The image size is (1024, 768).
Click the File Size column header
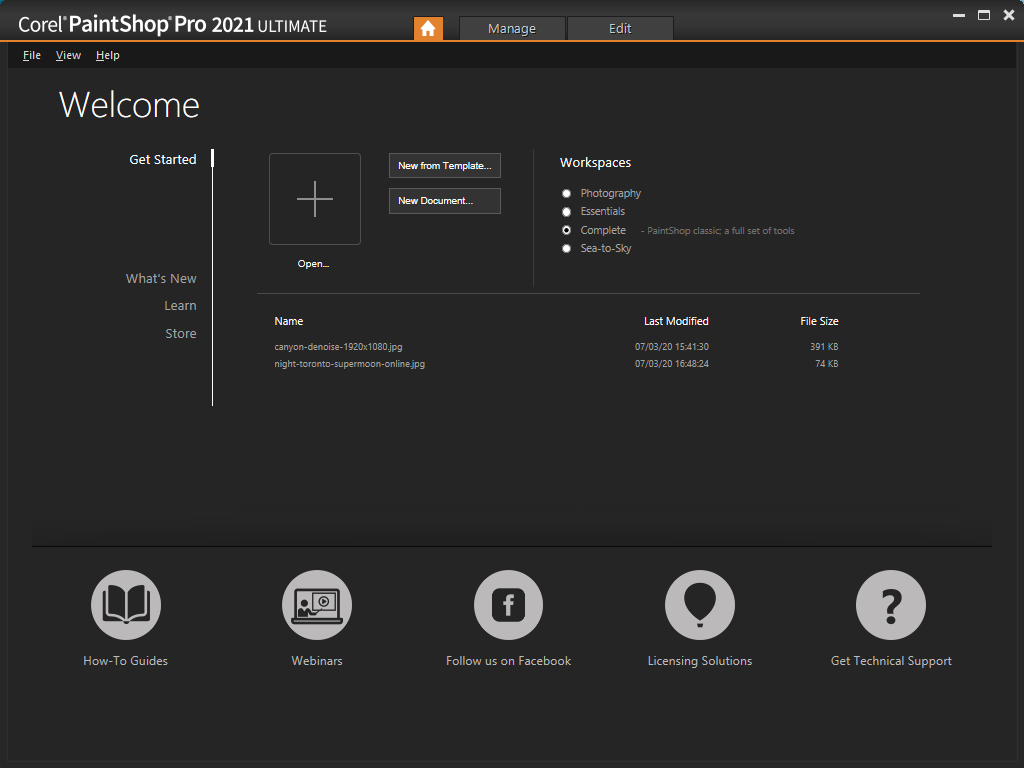pyautogui.click(x=819, y=321)
